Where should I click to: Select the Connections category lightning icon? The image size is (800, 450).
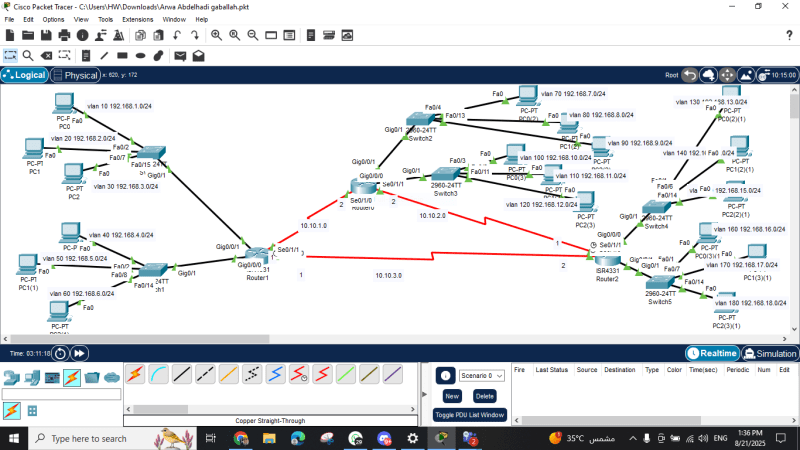tap(72, 378)
